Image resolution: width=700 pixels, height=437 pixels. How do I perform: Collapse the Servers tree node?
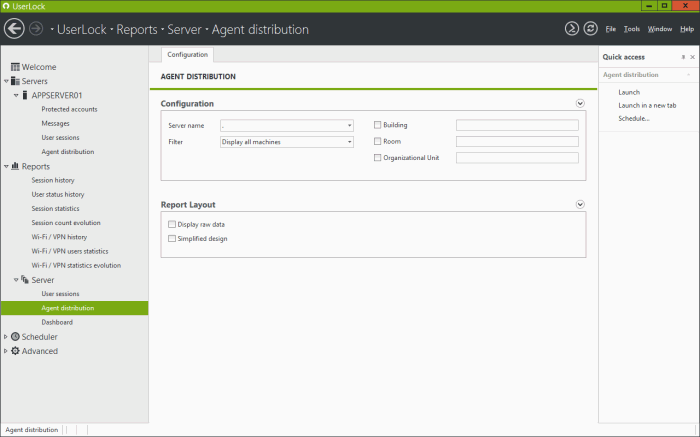coord(6,81)
